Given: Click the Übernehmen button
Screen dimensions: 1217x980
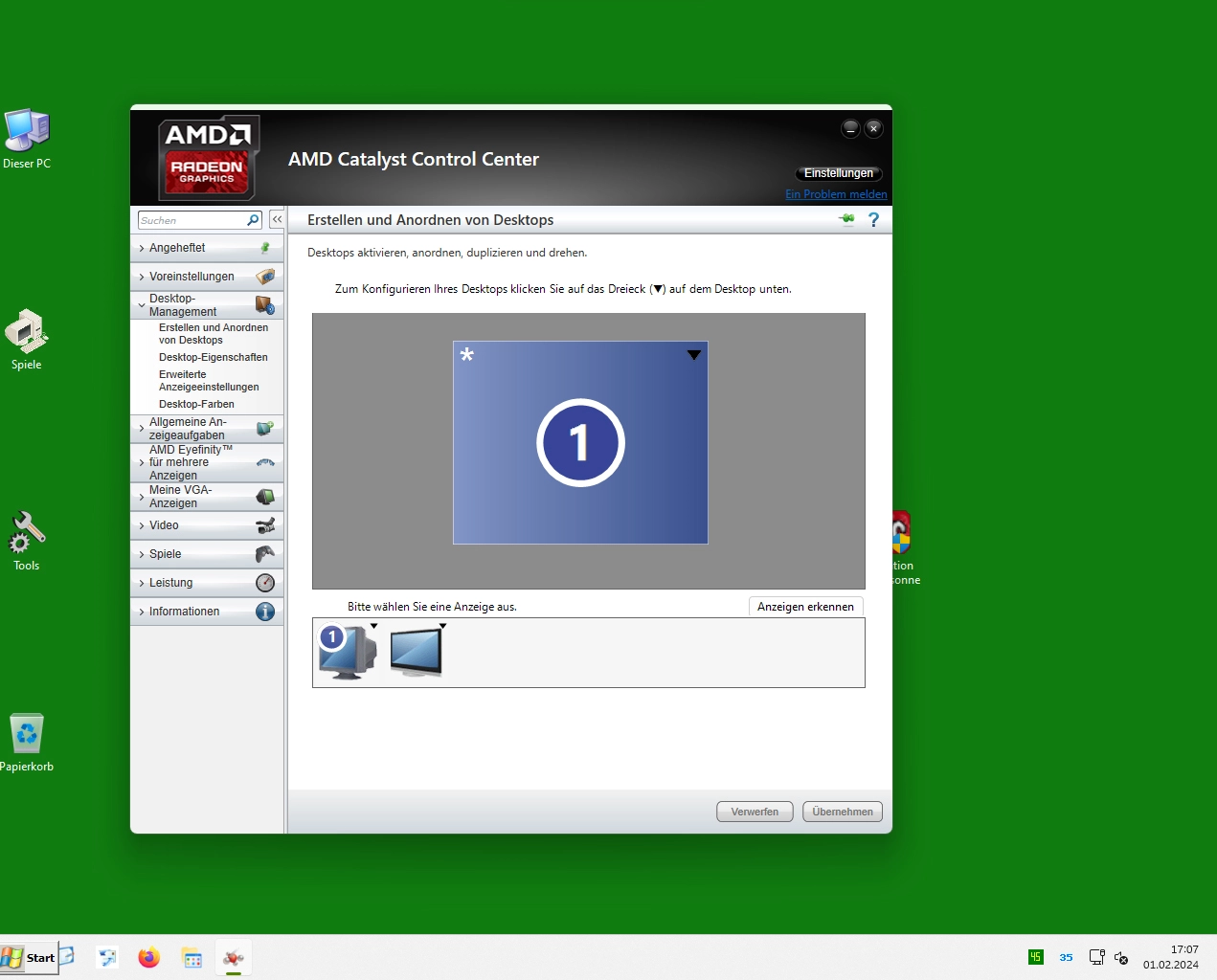Looking at the screenshot, I should point(843,812).
